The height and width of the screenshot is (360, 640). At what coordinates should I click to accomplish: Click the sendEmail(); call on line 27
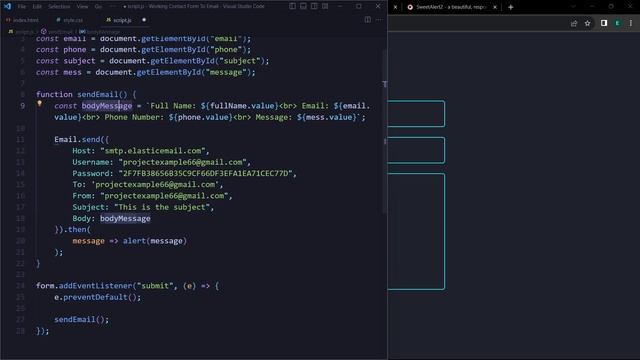[x=82, y=320]
